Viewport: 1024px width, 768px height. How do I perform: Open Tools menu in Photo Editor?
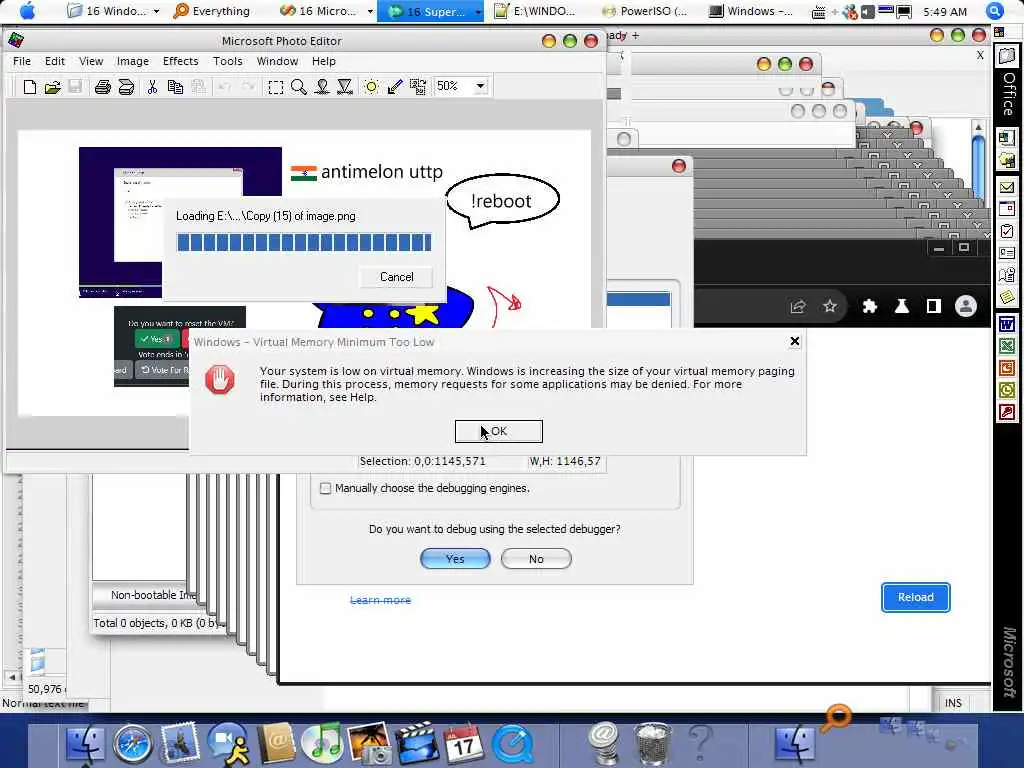coord(228,61)
